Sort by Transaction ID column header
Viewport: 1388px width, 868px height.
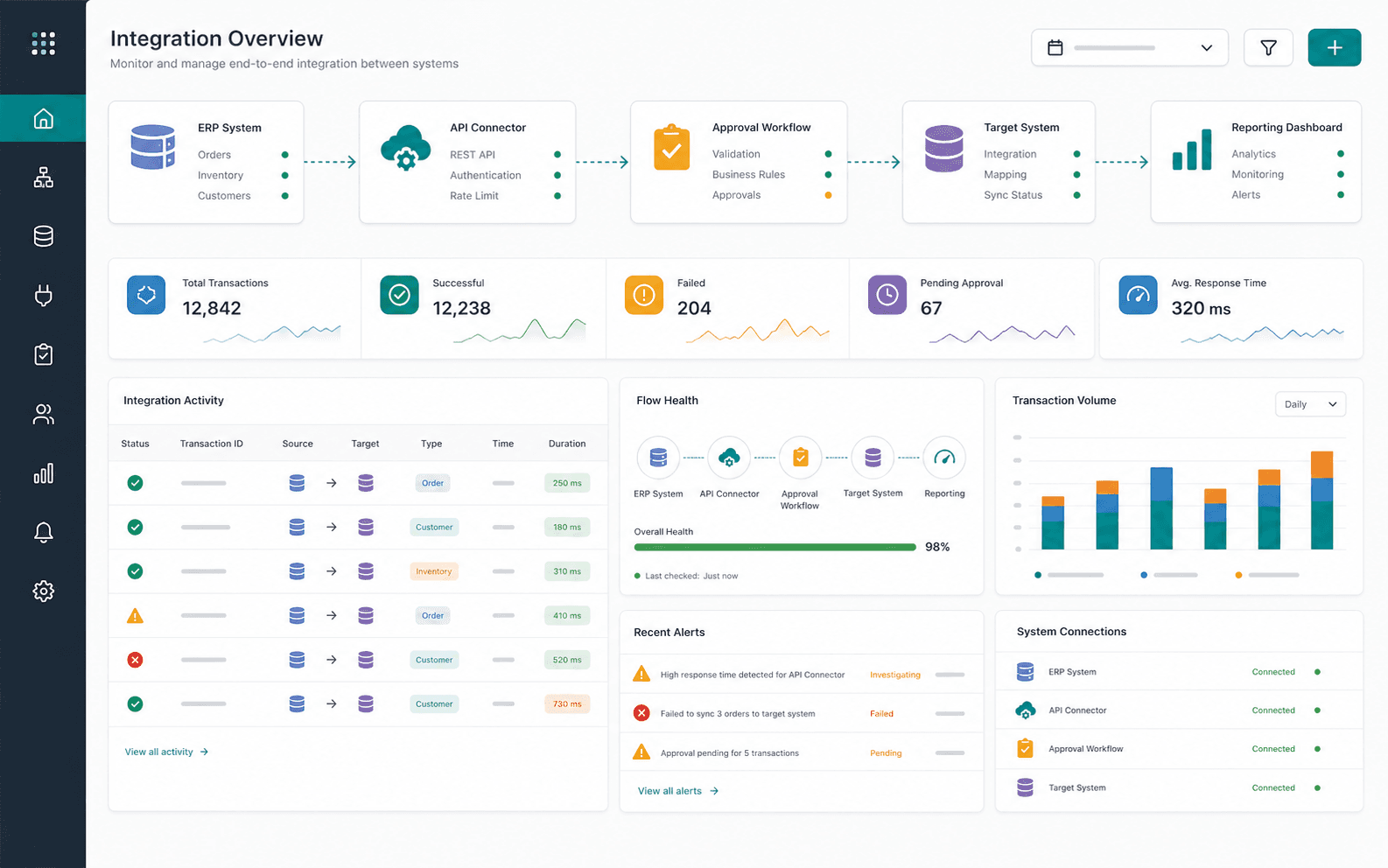pyautogui.click(x=212, y=444)
